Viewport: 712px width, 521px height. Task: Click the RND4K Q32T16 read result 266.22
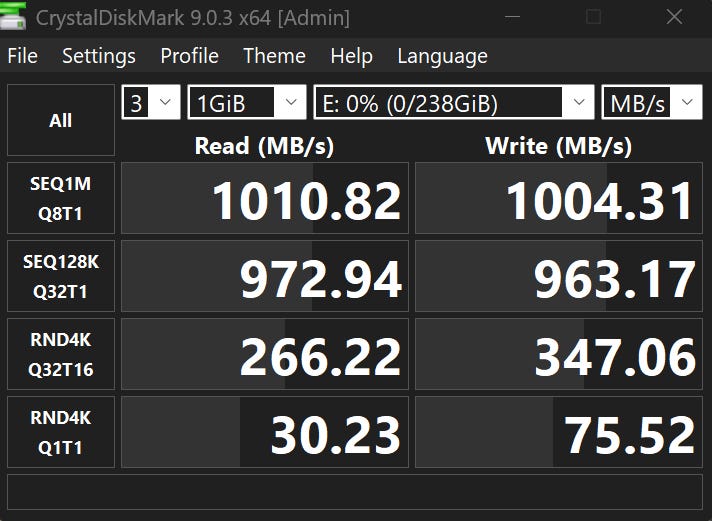(265, 354)
